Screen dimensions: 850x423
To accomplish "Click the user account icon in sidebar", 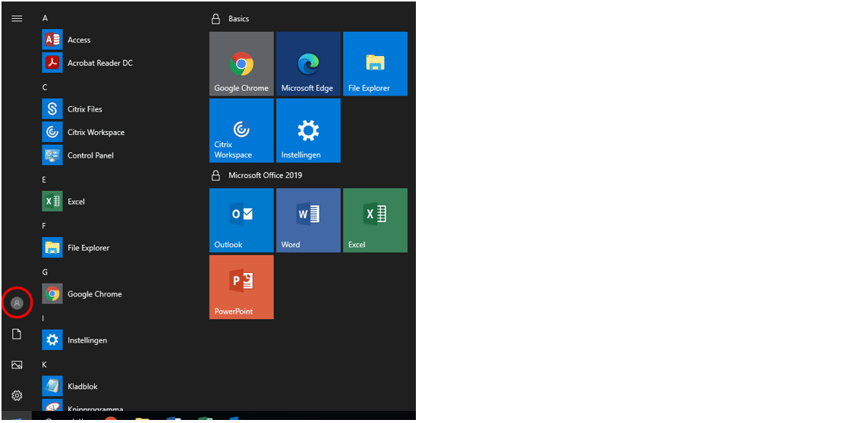I will click(x=17, y=303).
